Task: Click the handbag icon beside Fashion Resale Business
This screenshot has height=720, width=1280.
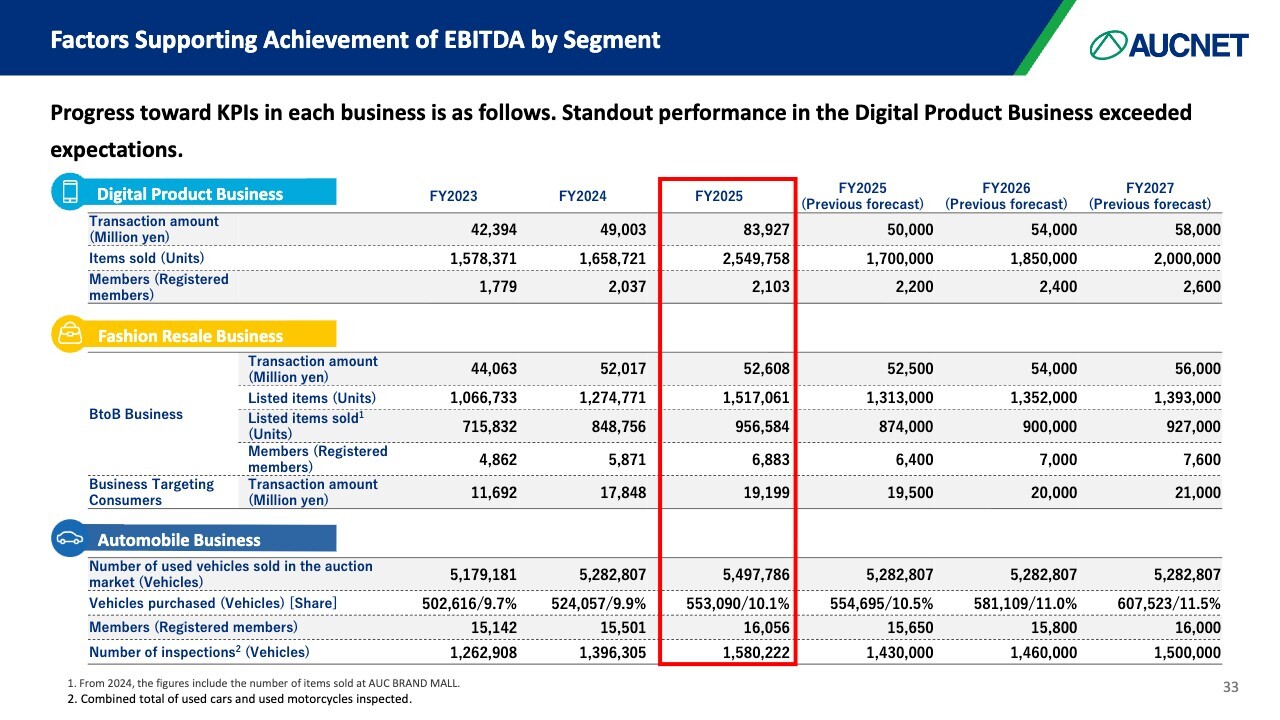Action: [70, 335]
